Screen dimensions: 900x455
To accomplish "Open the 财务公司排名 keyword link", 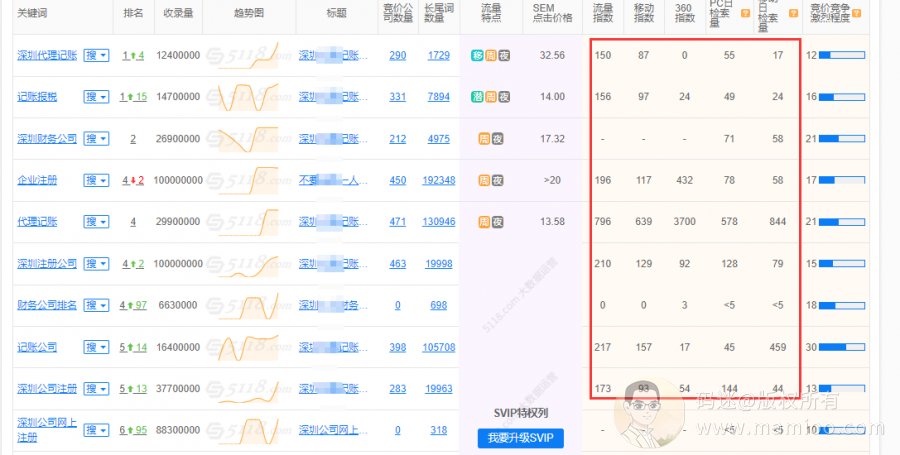I will [x=46, y=306].
